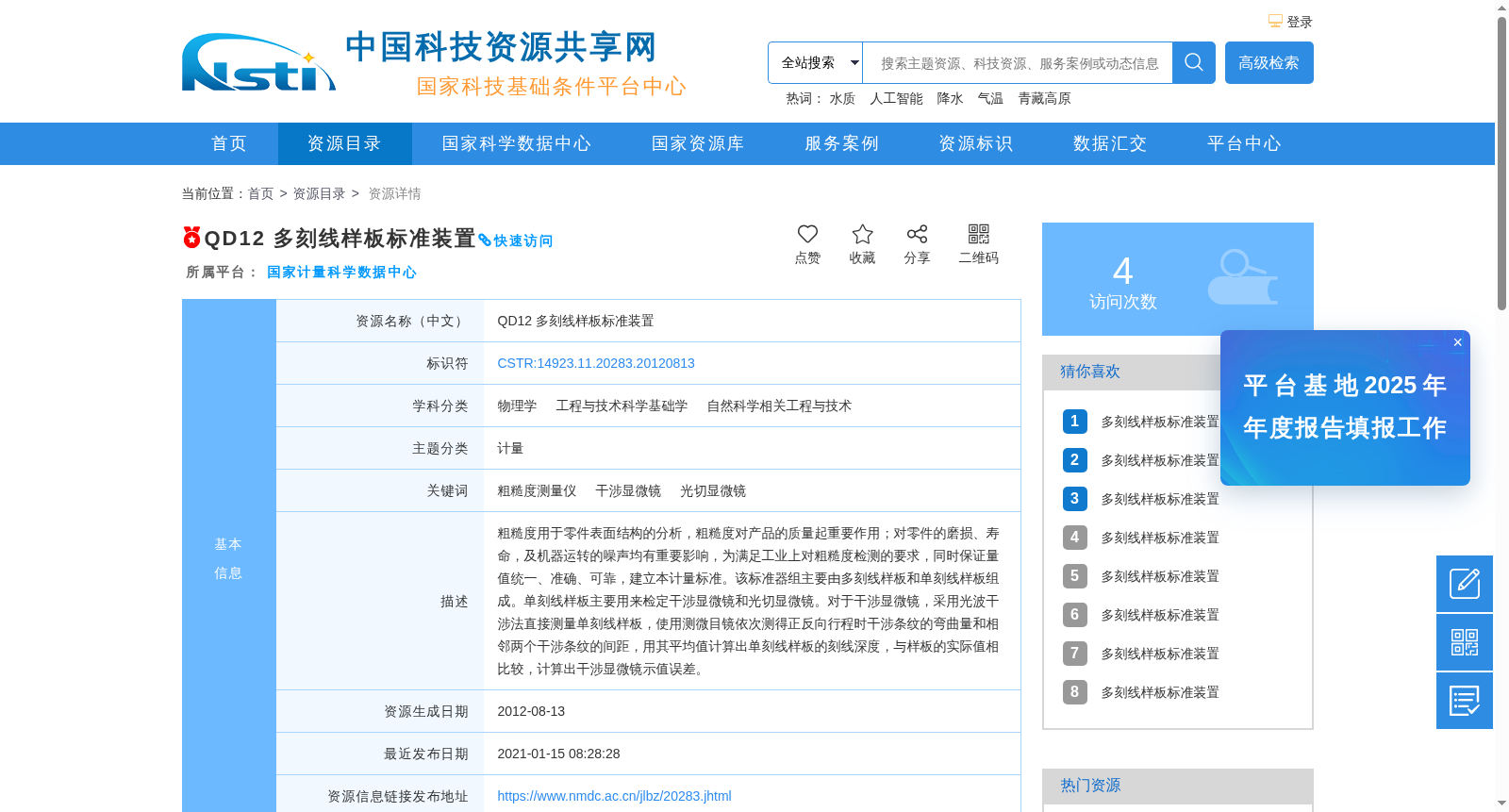Click the 高级检索 advanced search button
The width and height of the screenshot is (1509, 812).
pos(1269,62)
